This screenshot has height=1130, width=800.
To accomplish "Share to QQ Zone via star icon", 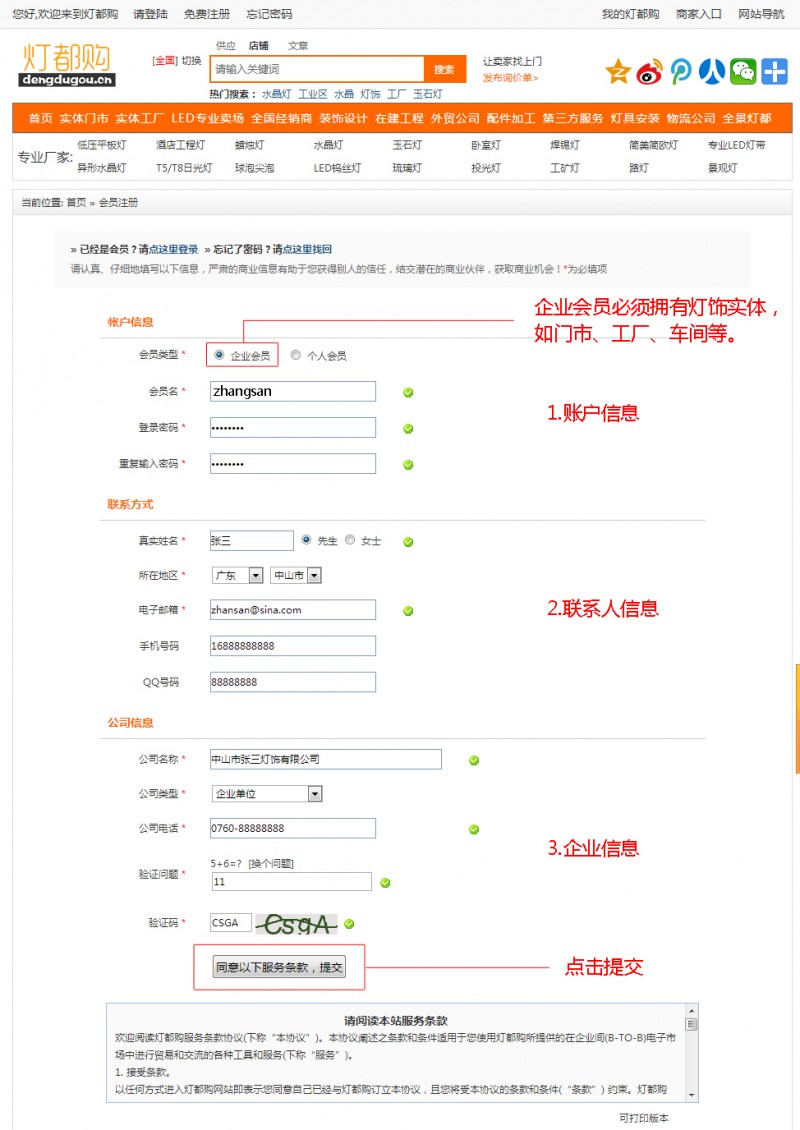I will coord(619,72).
